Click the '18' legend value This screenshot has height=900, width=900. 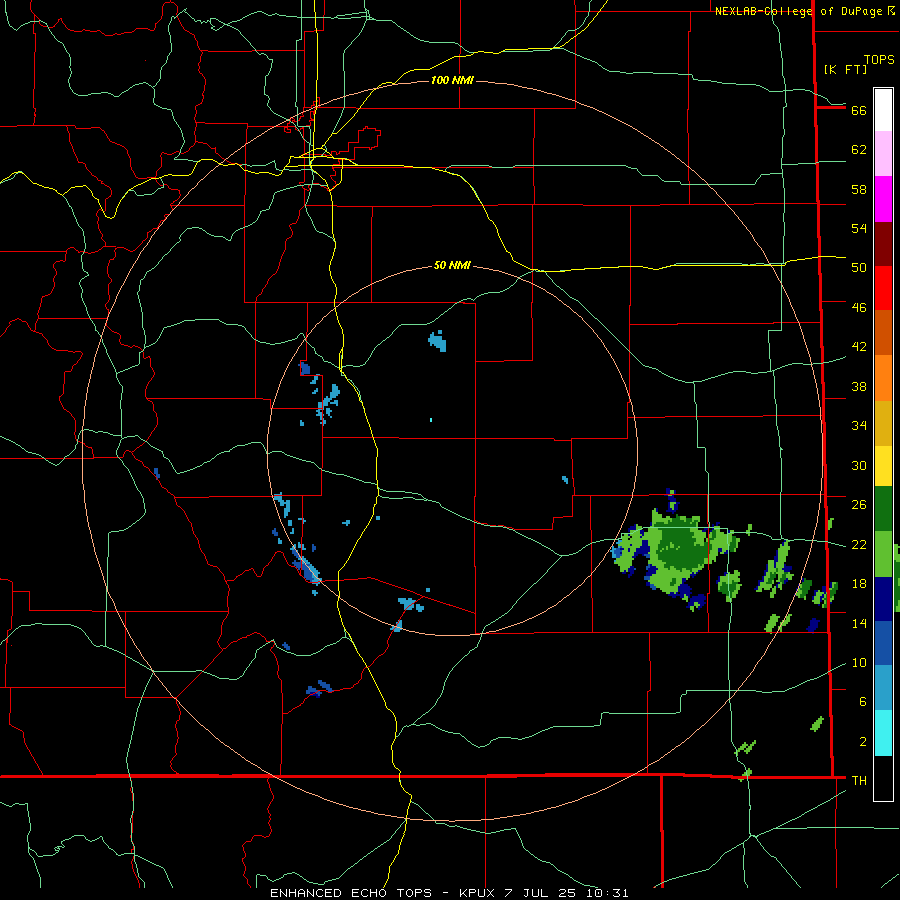859,584
